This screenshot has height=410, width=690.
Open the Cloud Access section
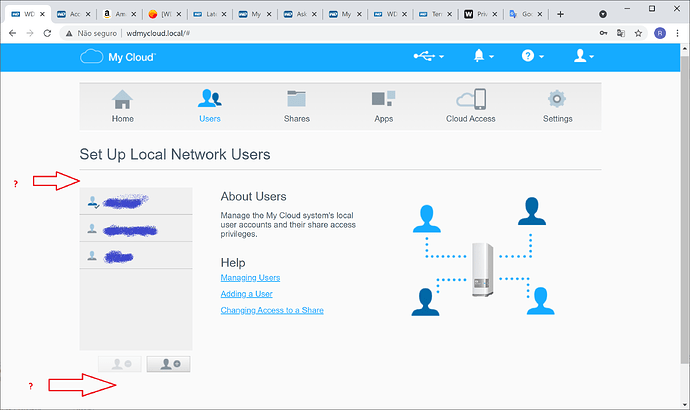coord(470,106)
